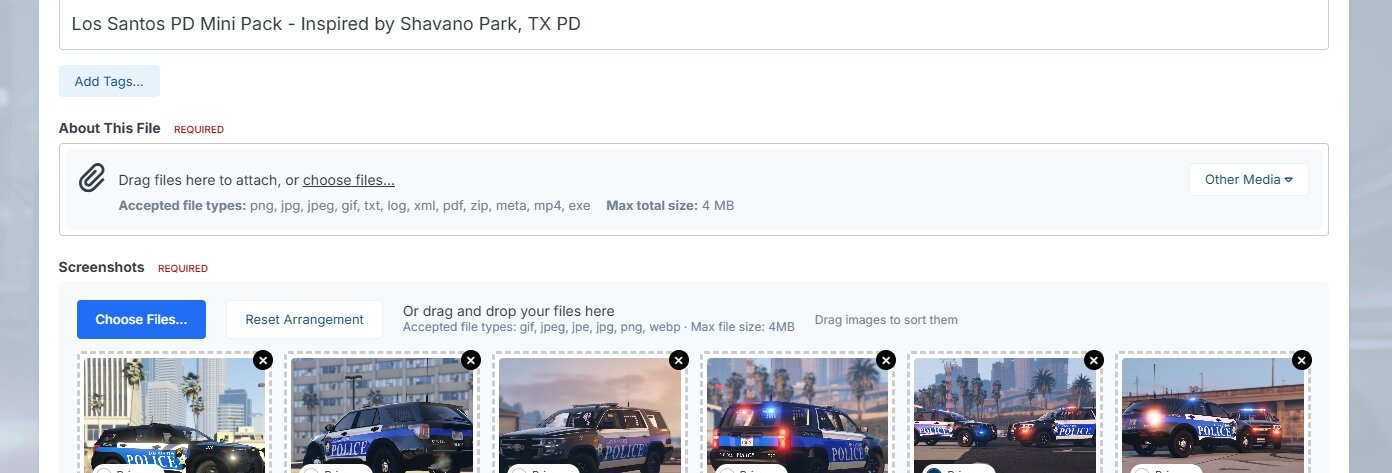Remove the rear-view SUV with palm trees screenshot
The image size is (1392, 473).
pos(886,360)
